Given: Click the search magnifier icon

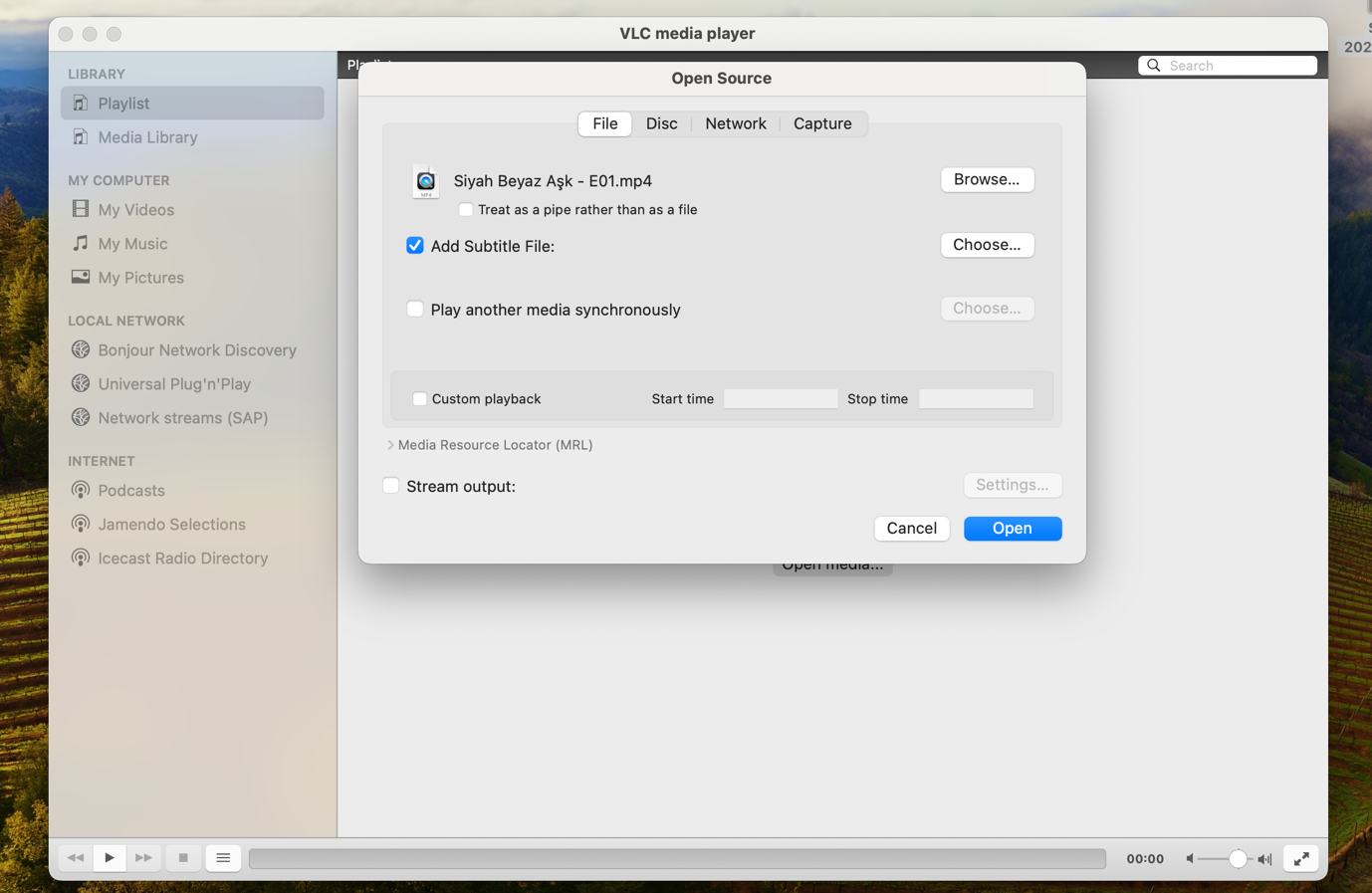Looking at the screenshot, I should point(1153,66).
